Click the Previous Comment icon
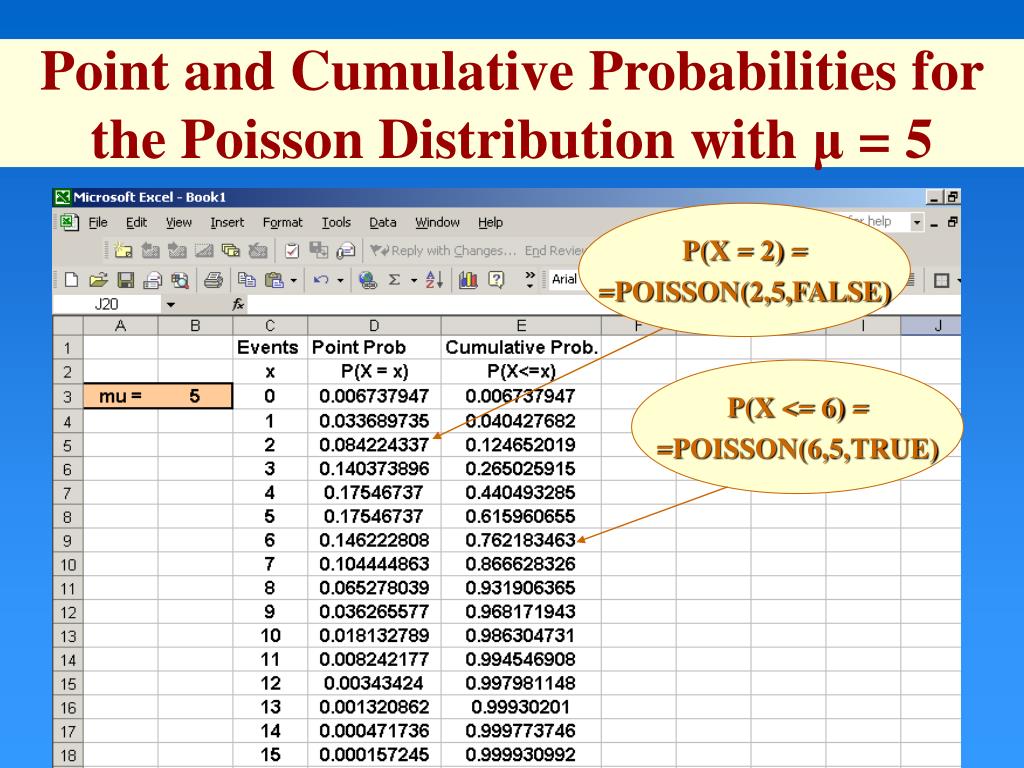1024x768 pixels. pyautogui.click(x=150, y=250)
